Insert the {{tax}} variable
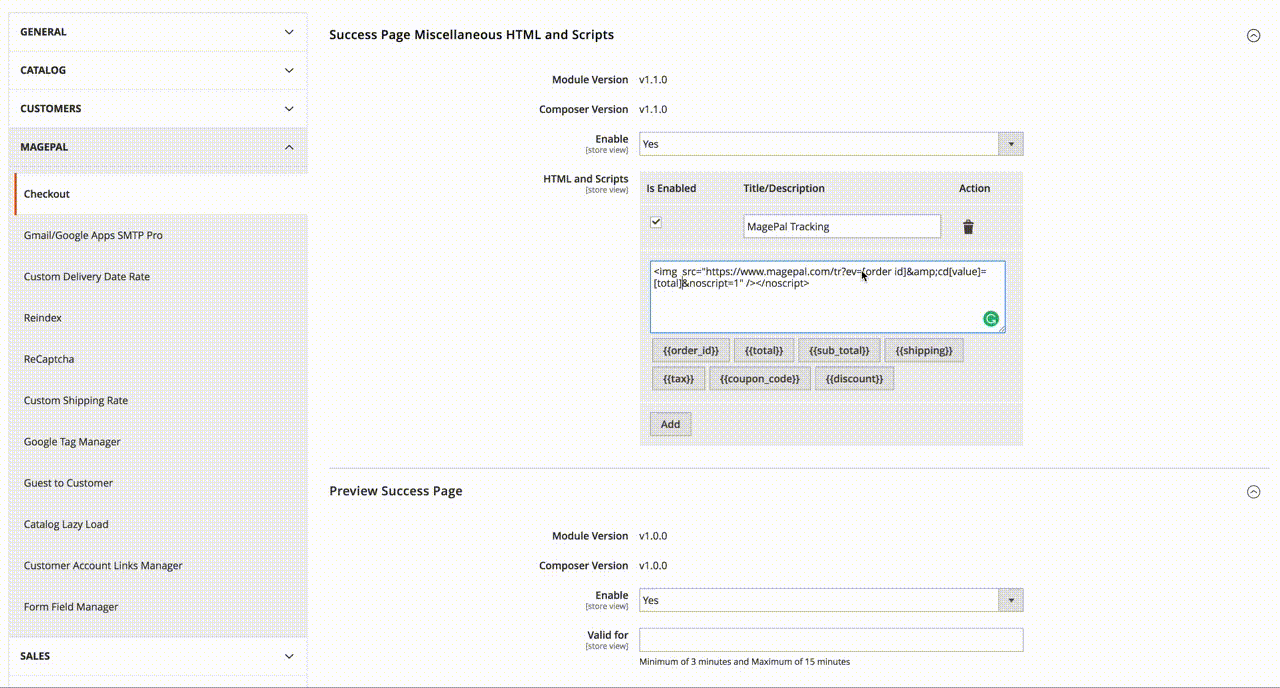 [679, 379]
